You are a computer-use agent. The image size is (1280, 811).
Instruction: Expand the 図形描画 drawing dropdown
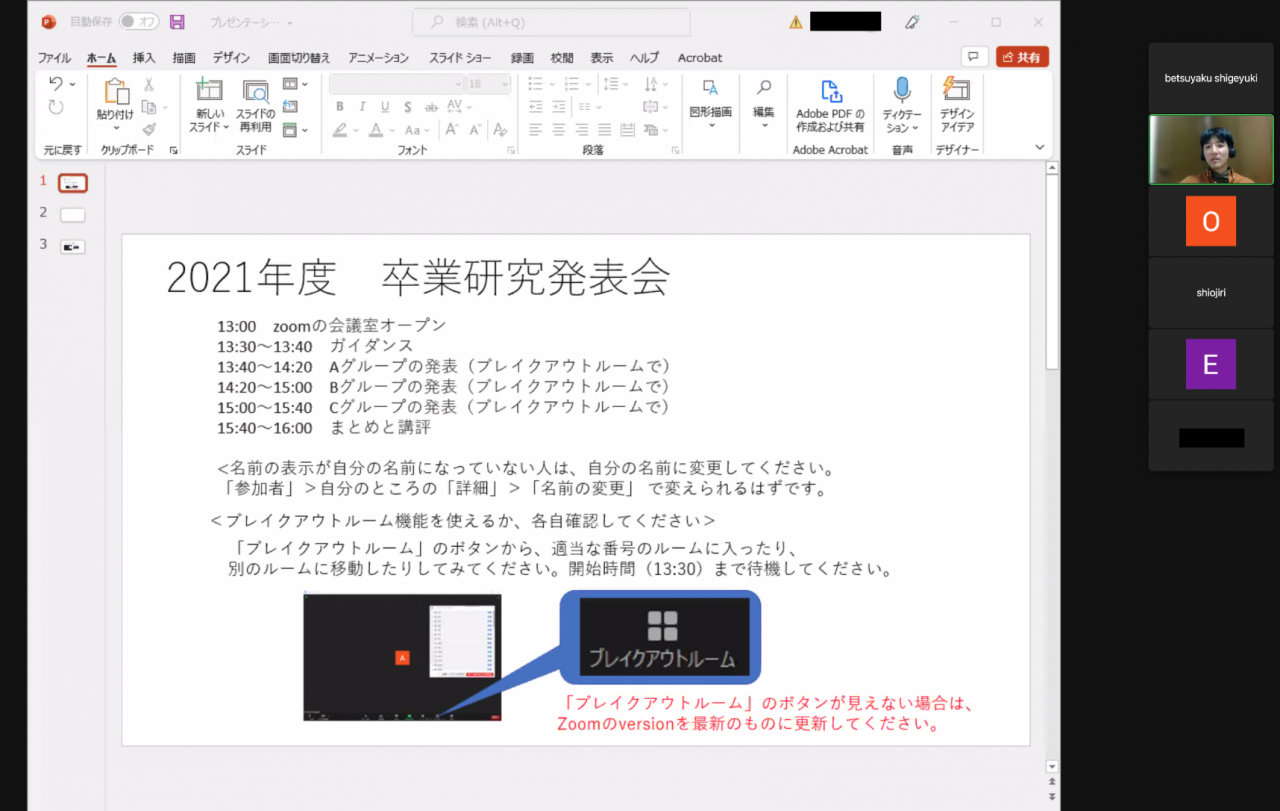coord(711,125)
